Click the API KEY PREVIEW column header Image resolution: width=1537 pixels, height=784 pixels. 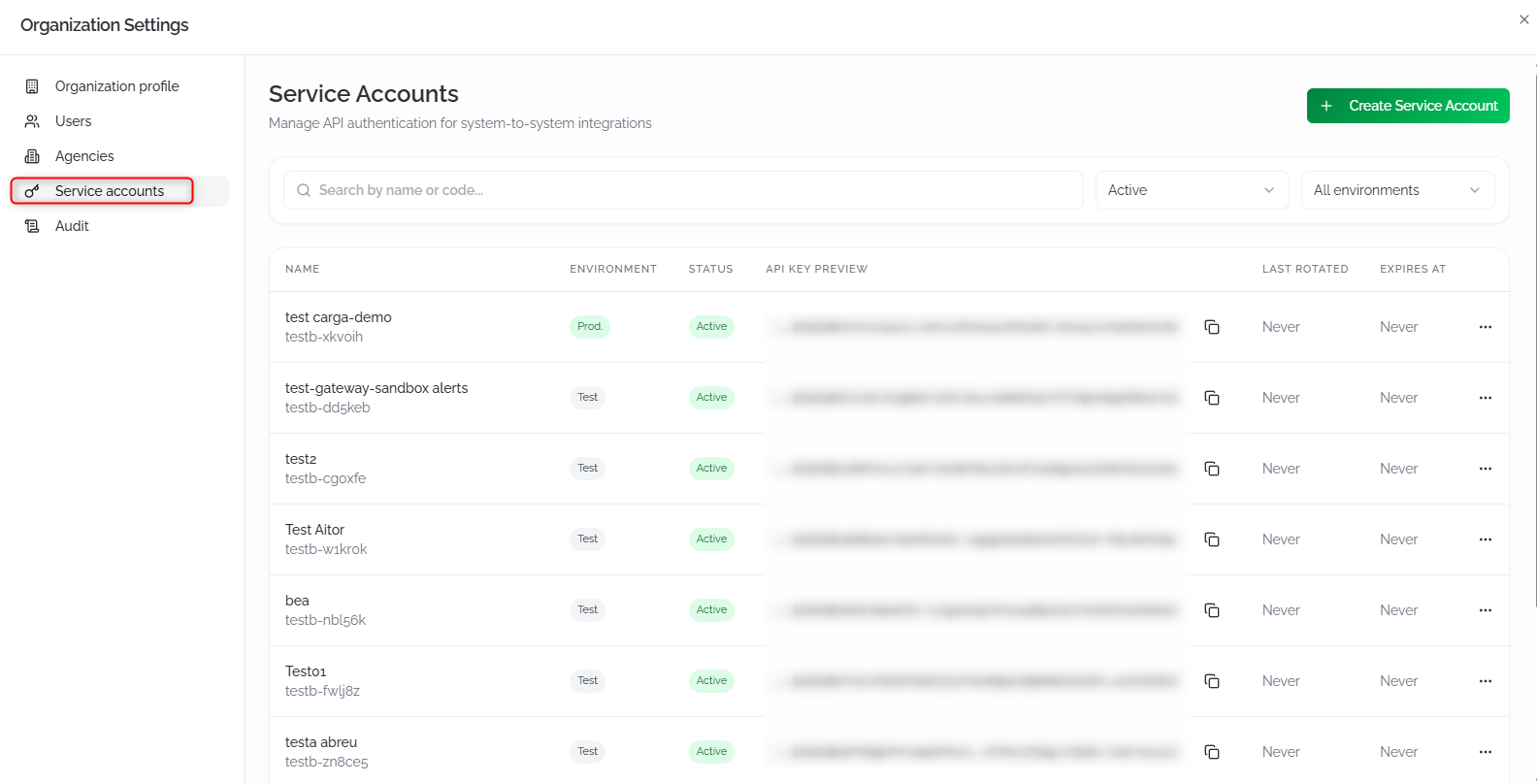coord(817,269)
